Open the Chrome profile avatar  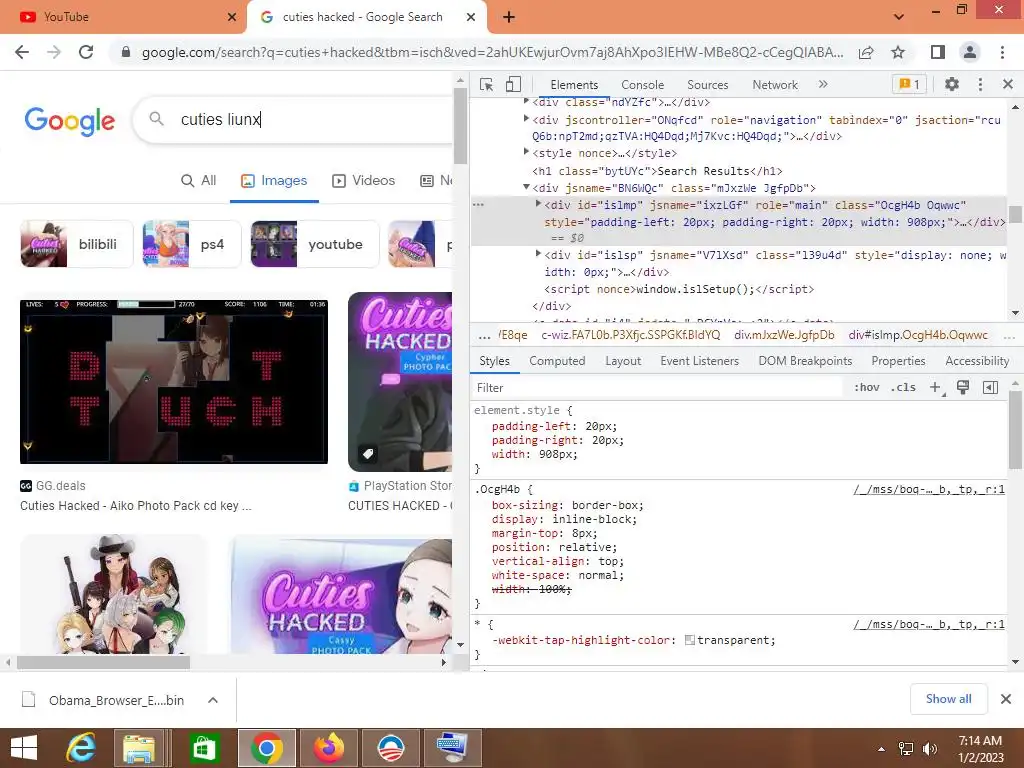(x=970, y=52)
